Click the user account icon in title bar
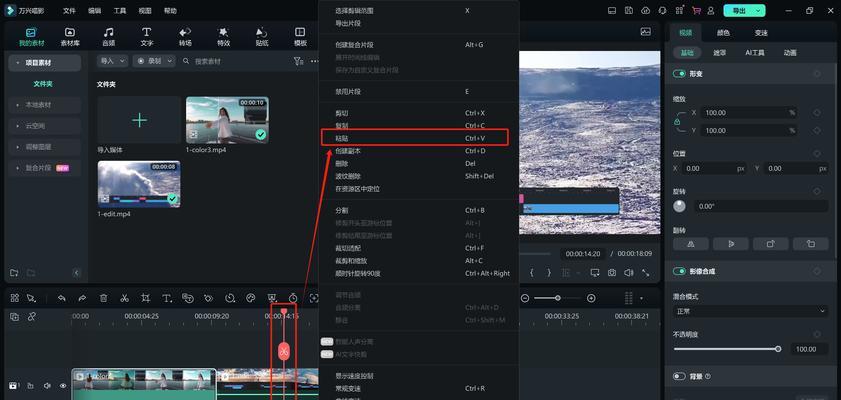Viewport: 841px width, 400px height. [x=711, y=11]
